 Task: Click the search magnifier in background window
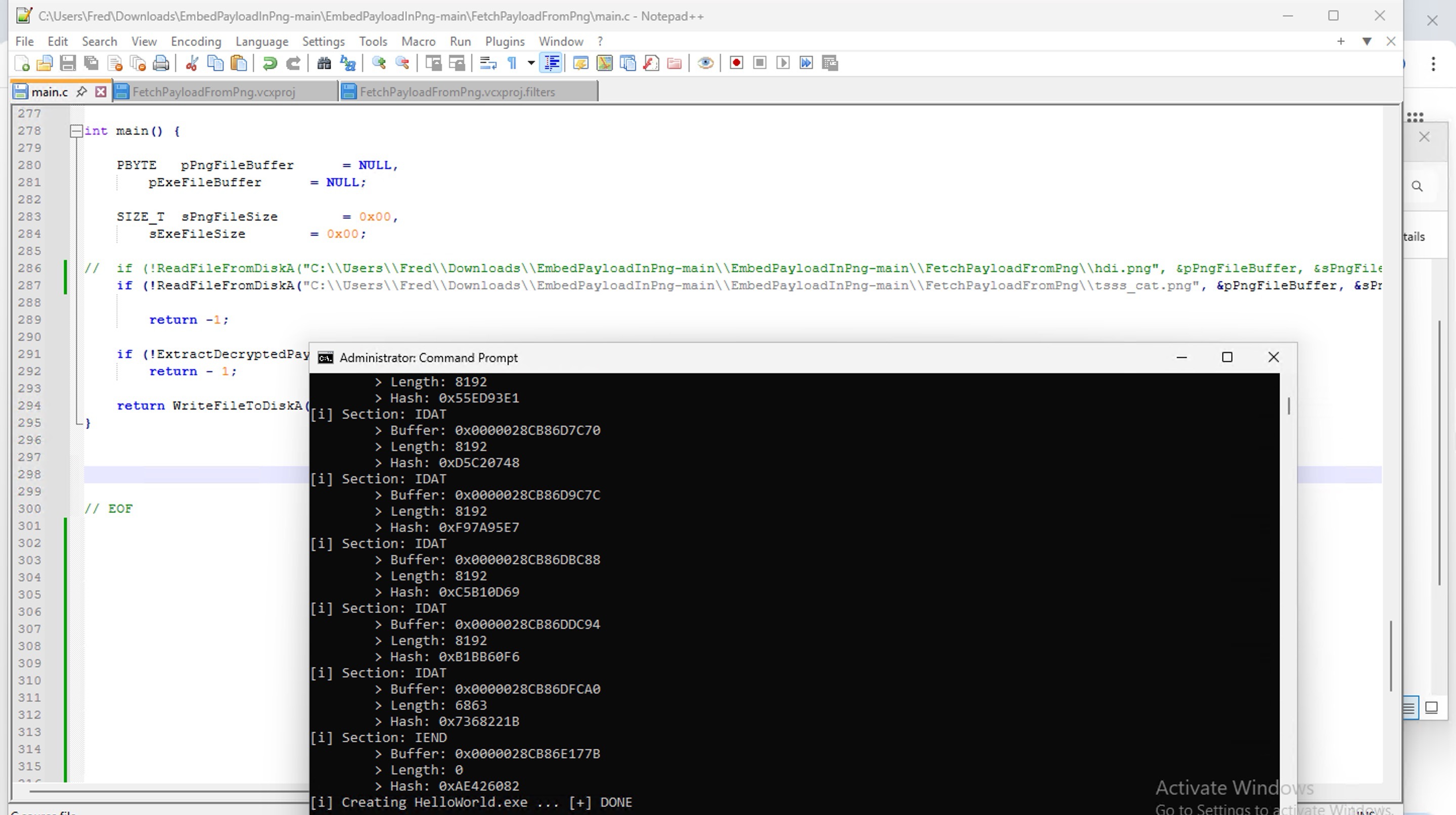point(1417,187)
